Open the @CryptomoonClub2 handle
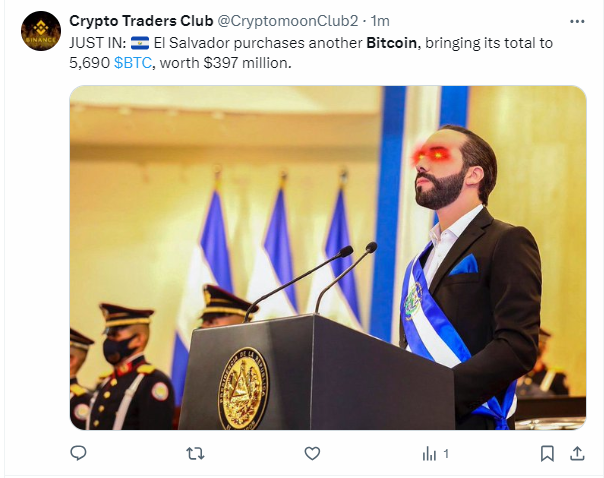This screenshot has width=604, height=478. tap(288, 21)
